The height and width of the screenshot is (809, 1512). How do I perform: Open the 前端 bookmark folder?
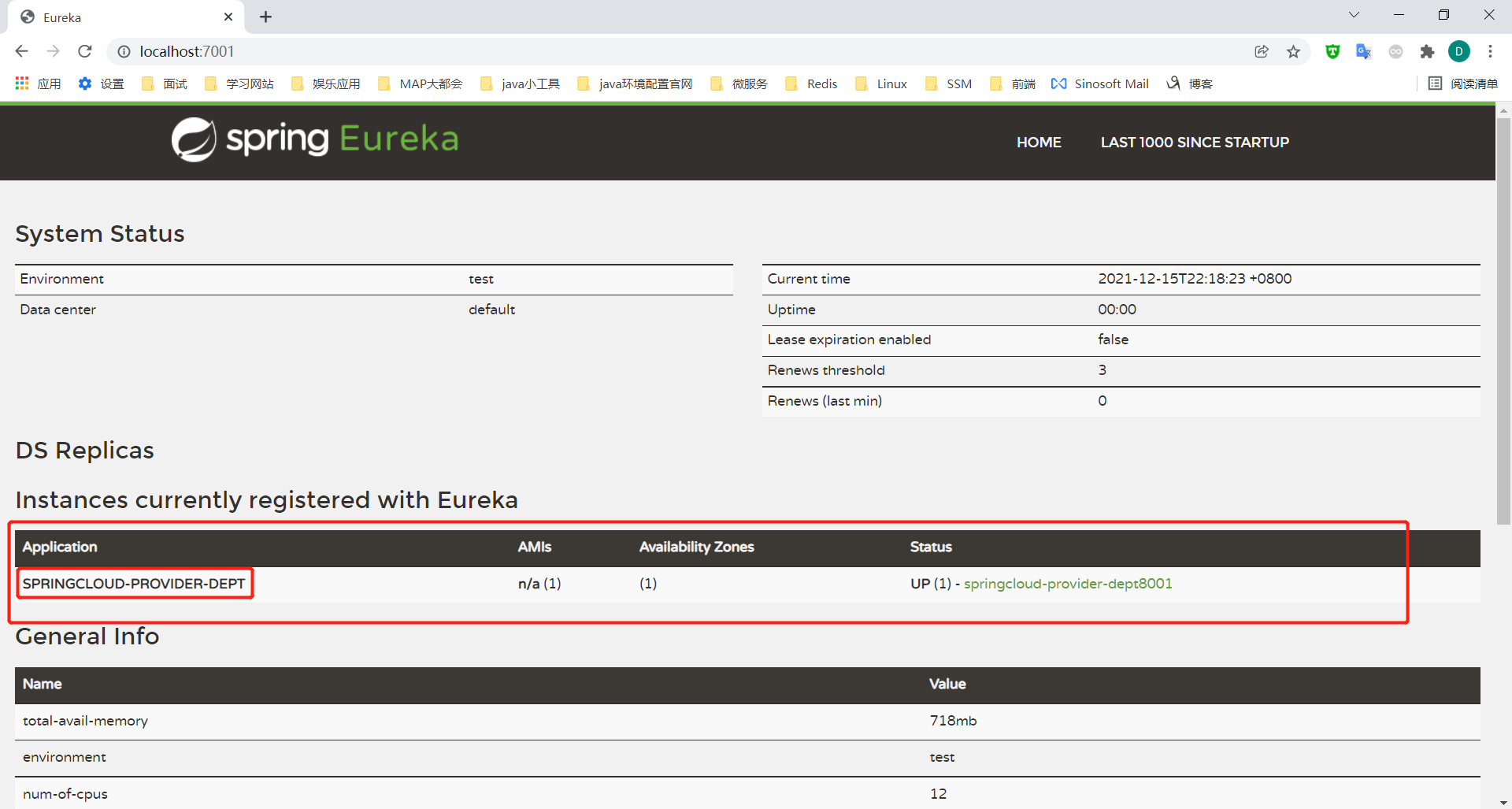(x=1013, y=83)
